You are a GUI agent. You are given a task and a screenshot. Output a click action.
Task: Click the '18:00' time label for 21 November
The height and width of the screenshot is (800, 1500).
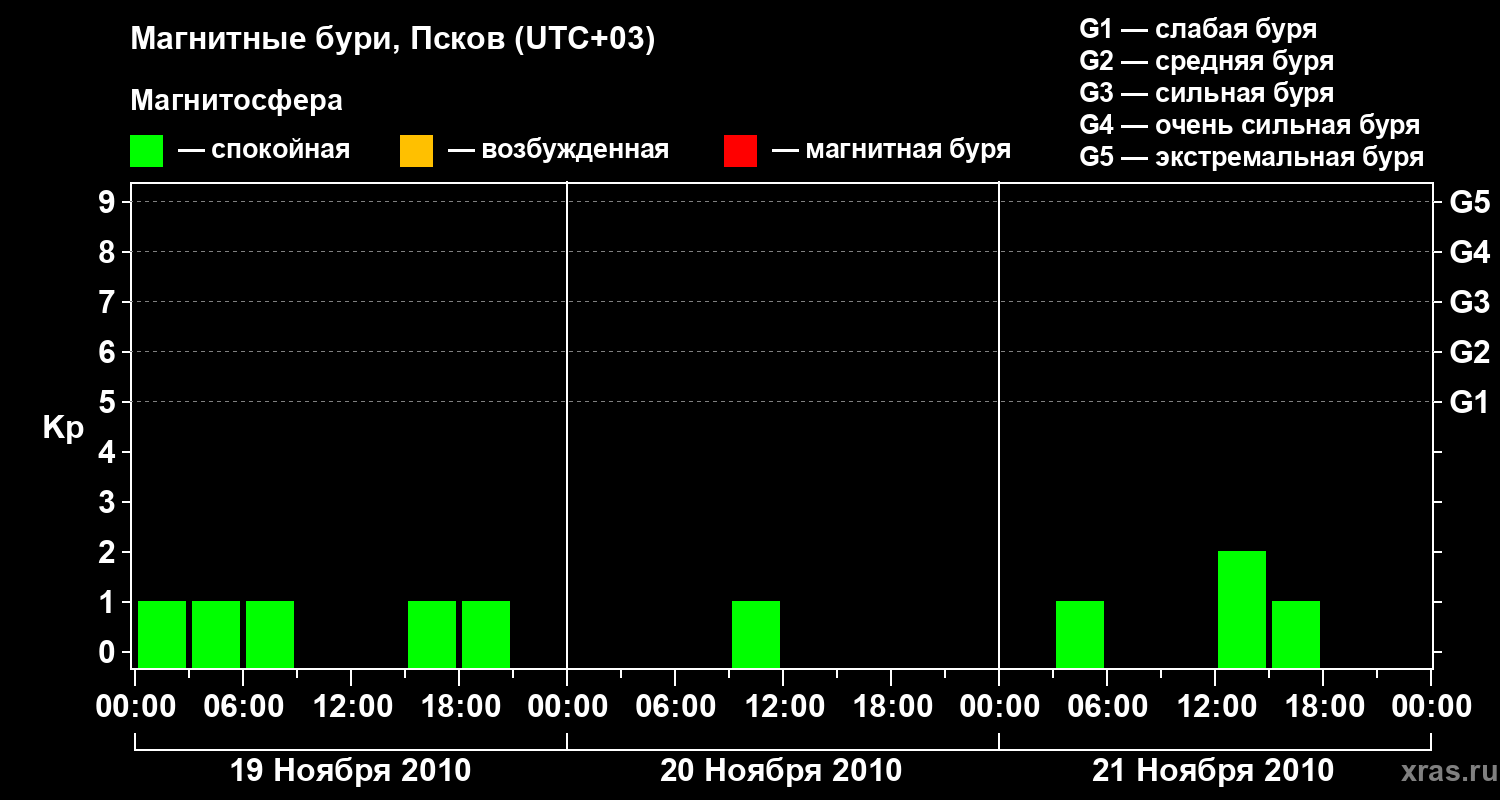(x=1323, y=706)
